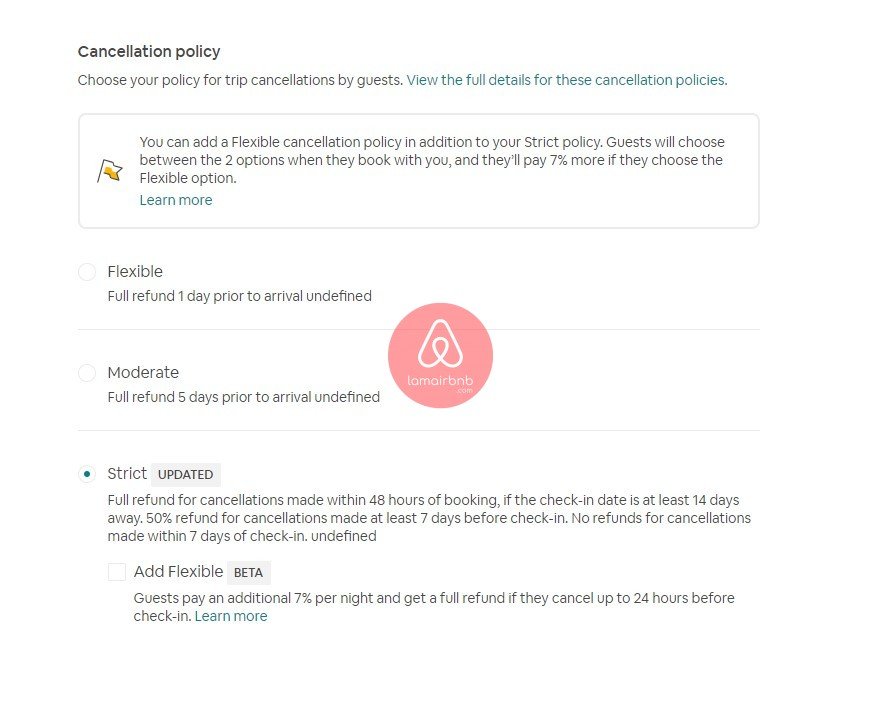Choose the Moderate policy radio button
This screenshot has width=881, height=711.
(x=87, y=373)
